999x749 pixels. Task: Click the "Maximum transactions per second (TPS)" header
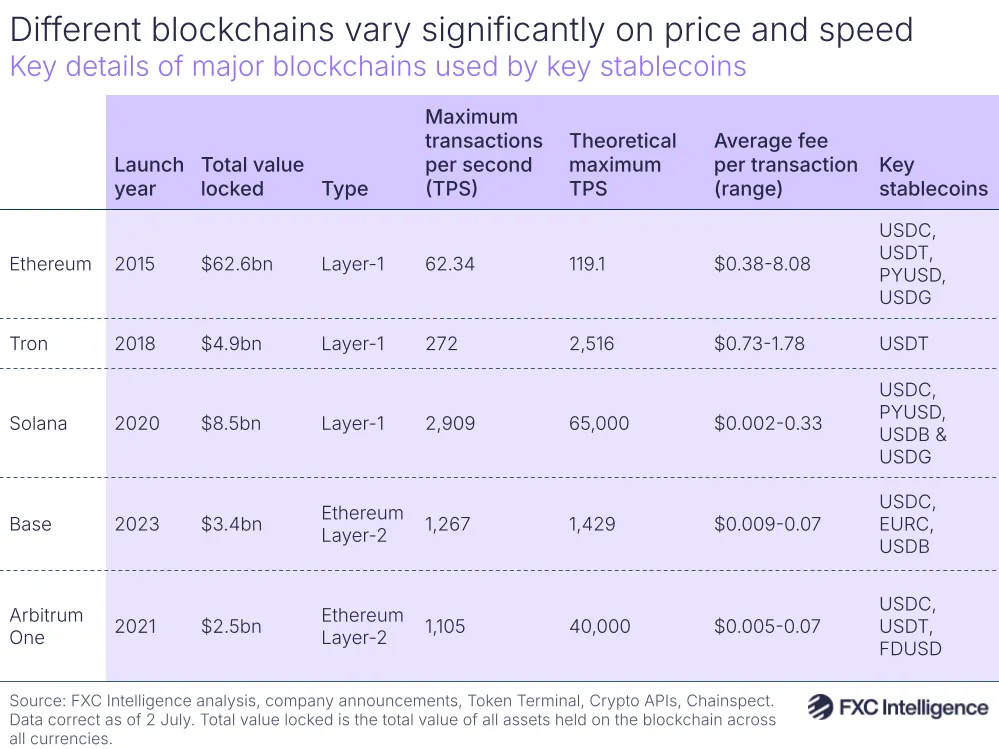pos(484,153)
